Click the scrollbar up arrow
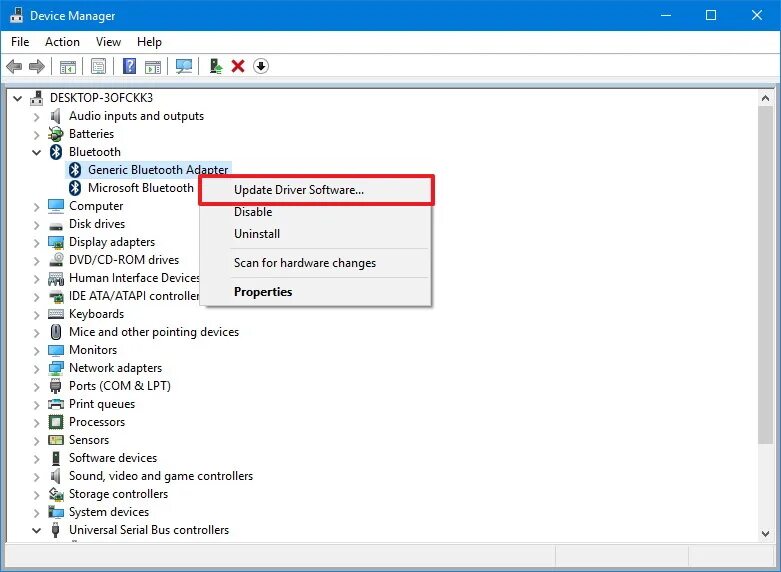The image size is (781, 572). tap(766, 99)
